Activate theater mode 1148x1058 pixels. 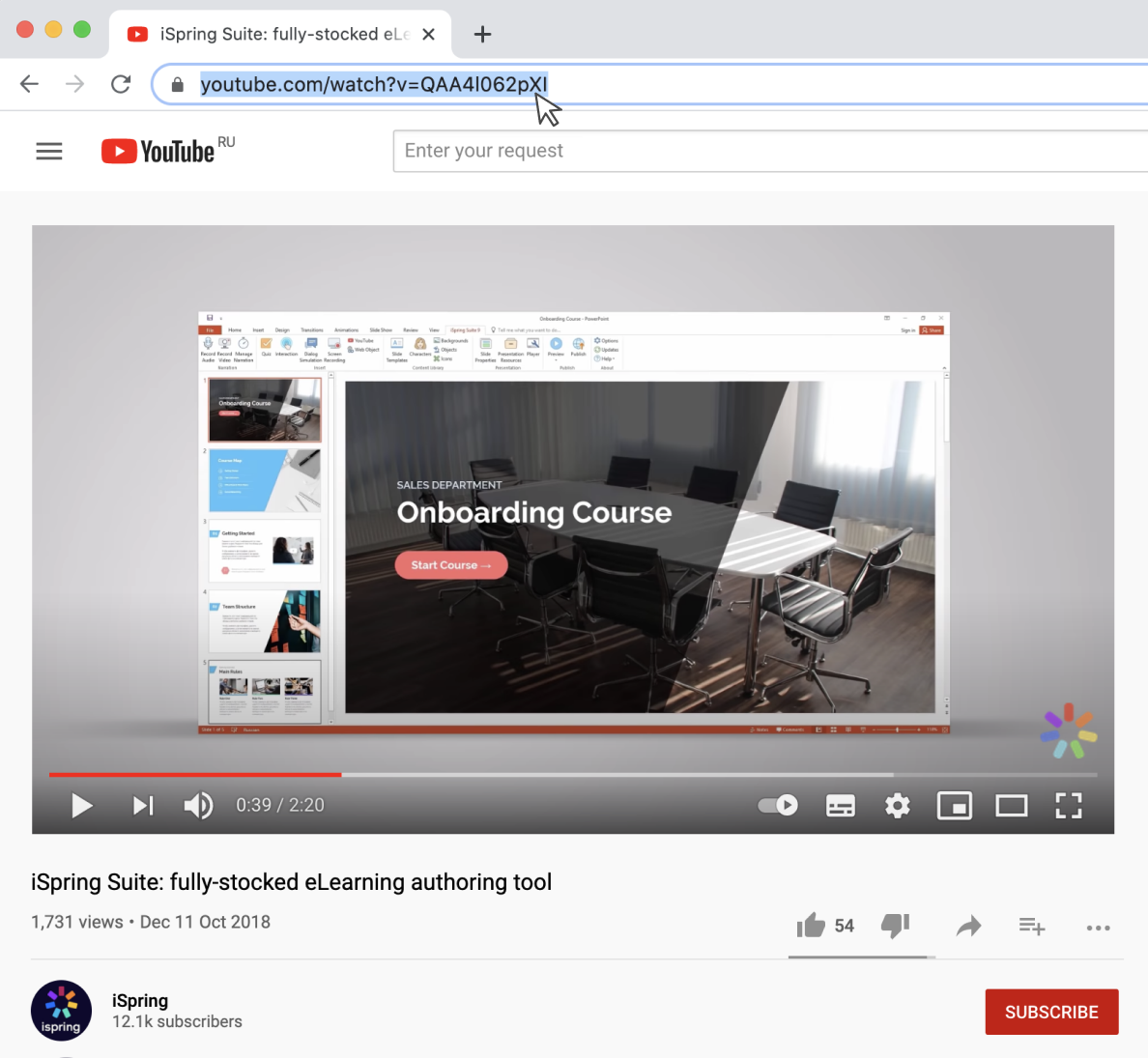coord(1011,805)
